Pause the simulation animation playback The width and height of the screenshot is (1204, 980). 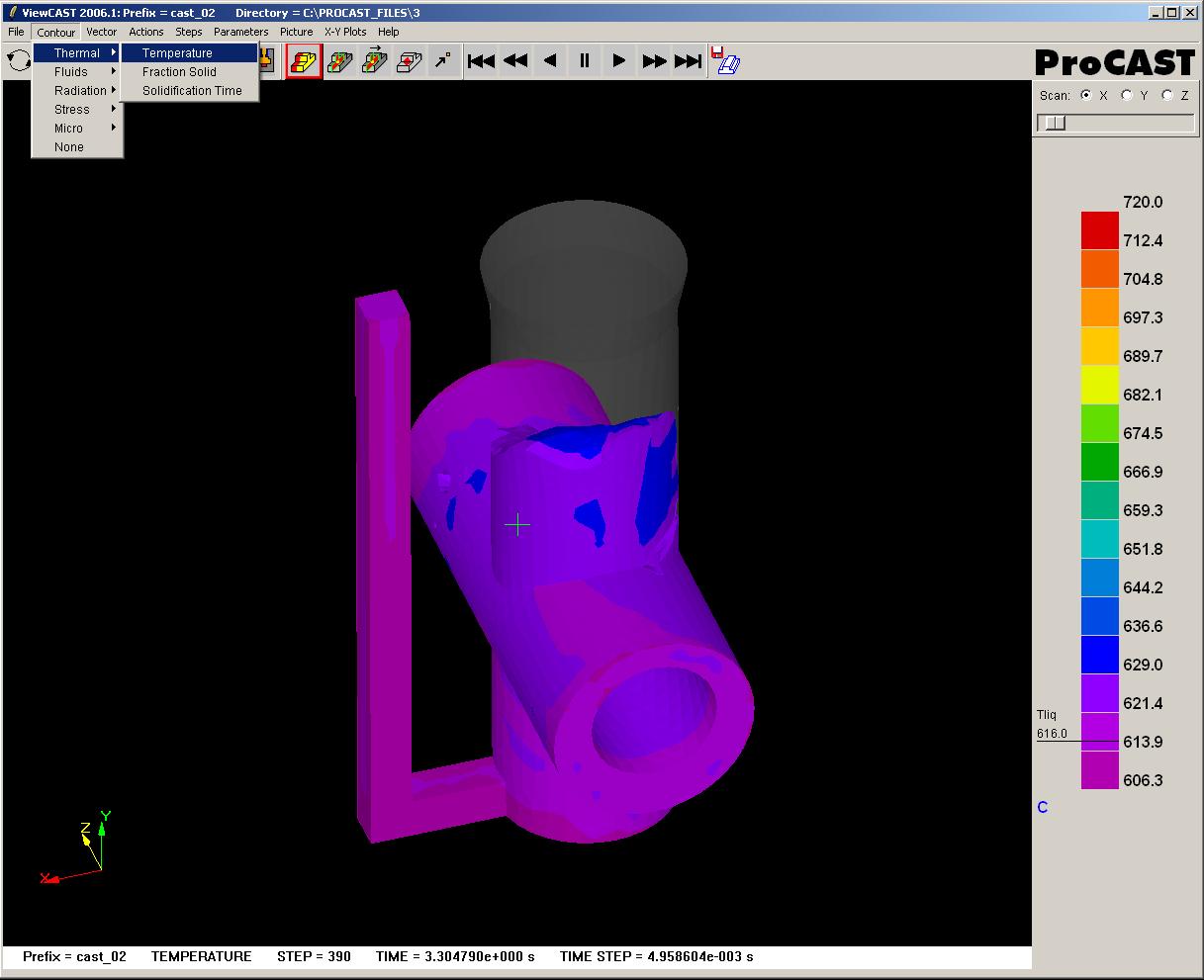pos(584,60)
